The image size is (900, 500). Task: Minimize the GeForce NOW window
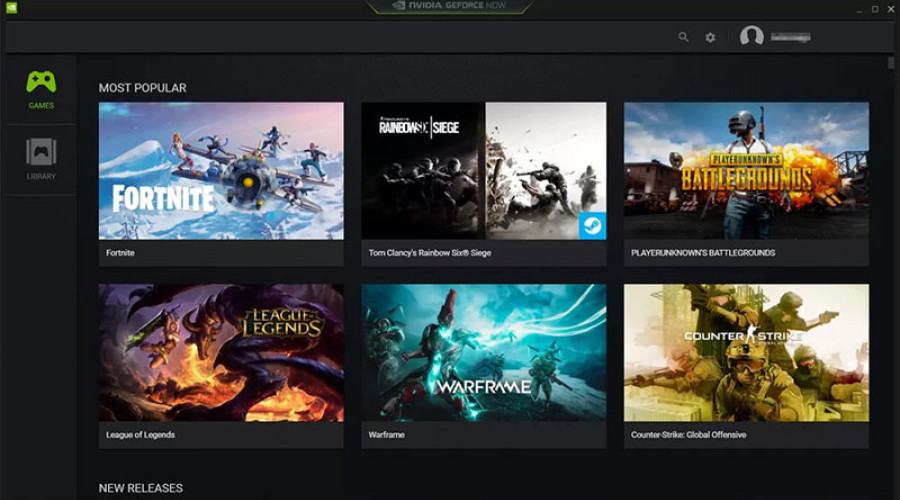pos(859,9)
